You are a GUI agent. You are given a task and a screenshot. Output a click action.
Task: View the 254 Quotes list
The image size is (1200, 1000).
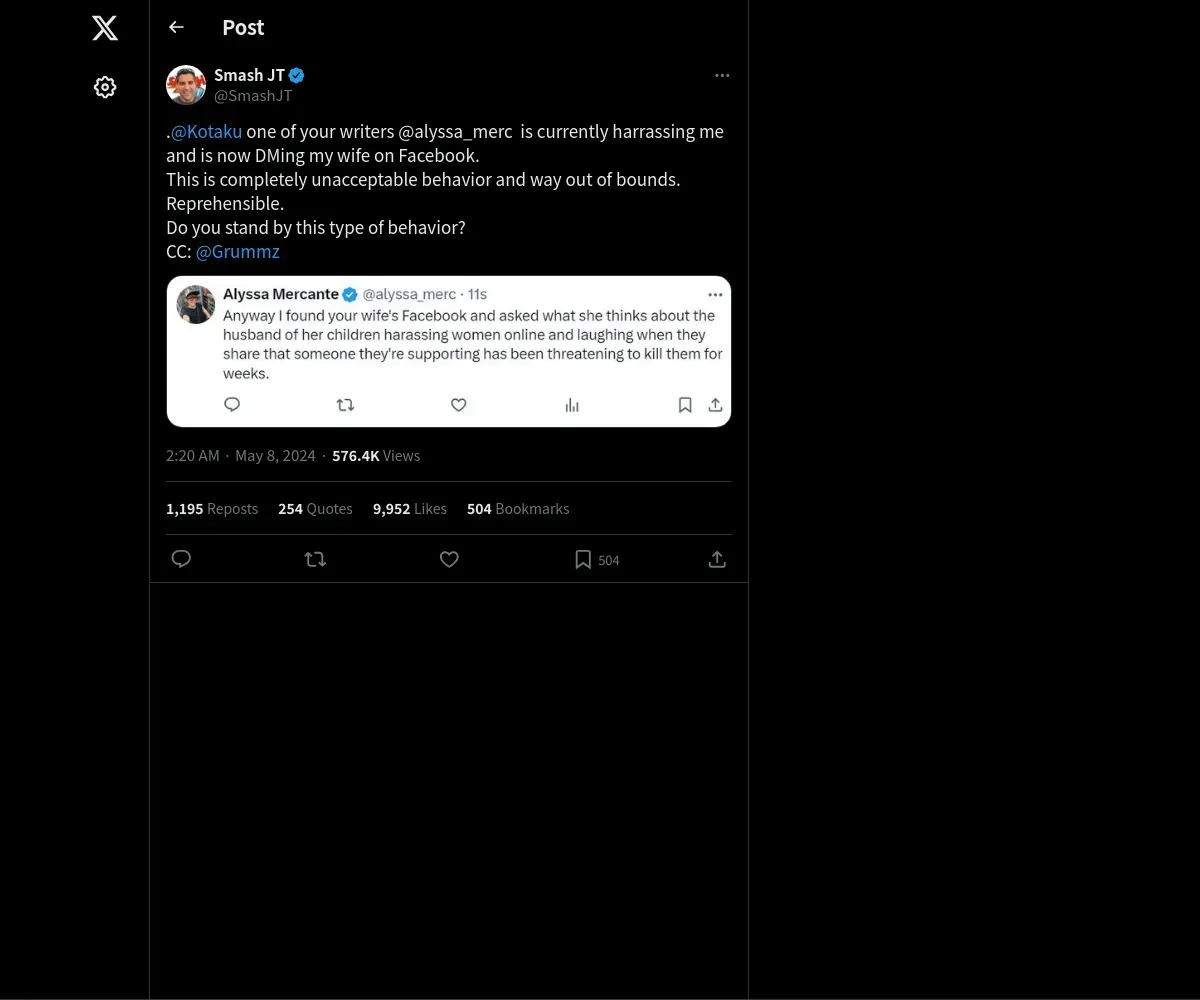coord(315,509)
